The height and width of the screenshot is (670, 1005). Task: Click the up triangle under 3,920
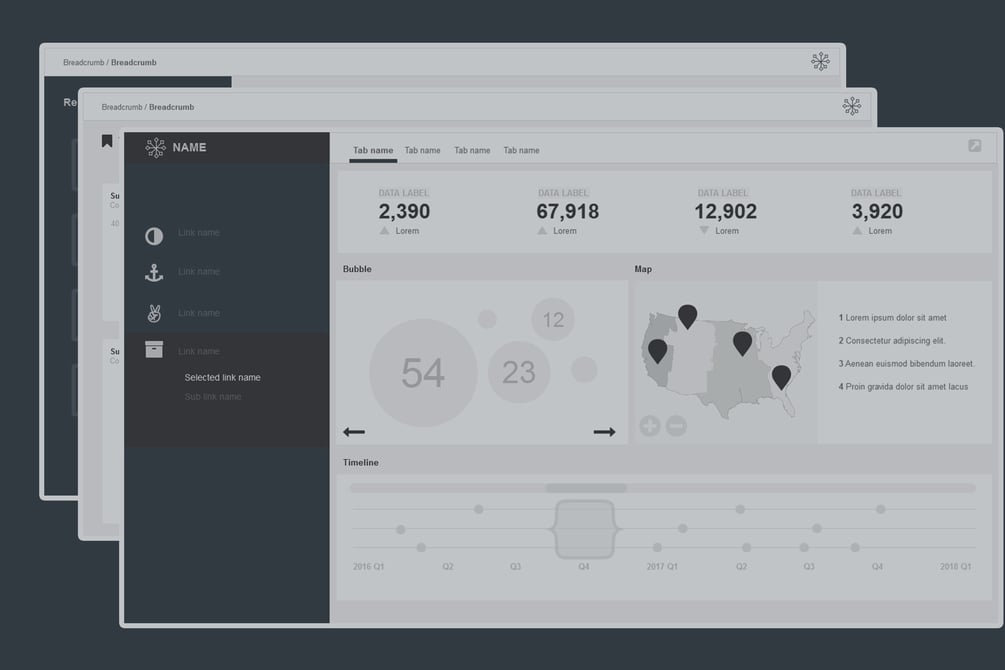[857, 231]
